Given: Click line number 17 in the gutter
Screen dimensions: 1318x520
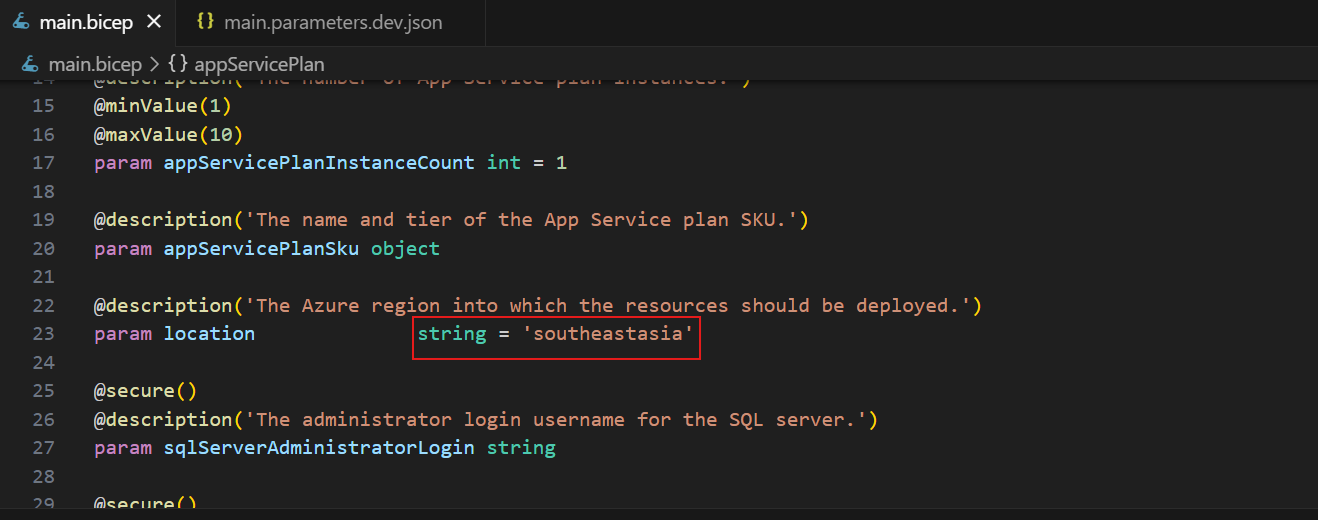Looking at the screenshot, I should [x=44, y=162].
